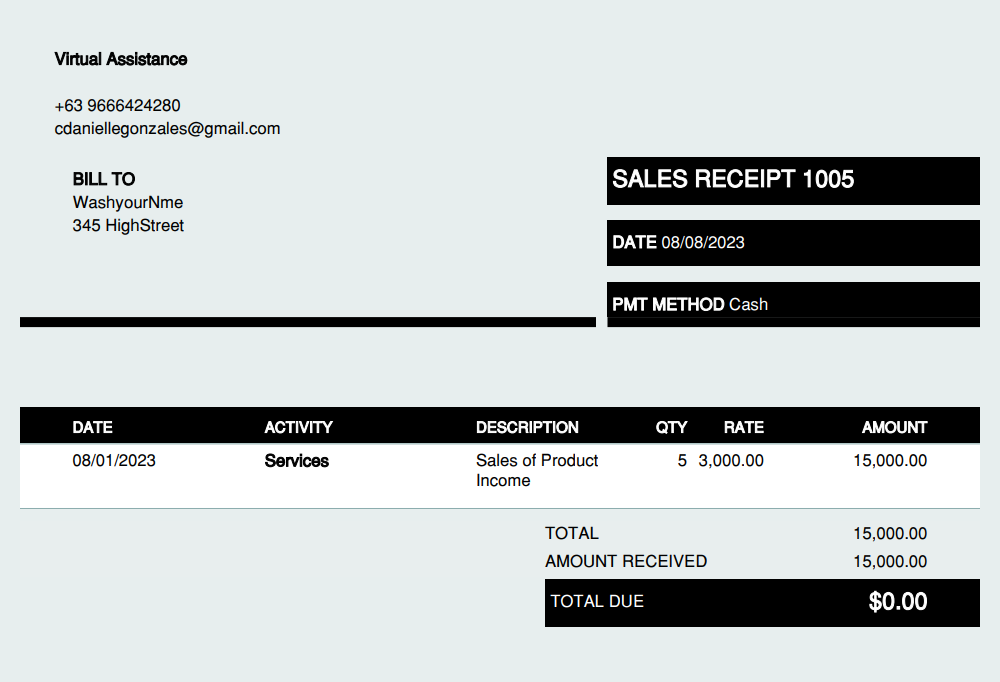This screenshot has width=1000, height=682.
Task: Click the Virtual Assistance company name
Action: point(121,59)
